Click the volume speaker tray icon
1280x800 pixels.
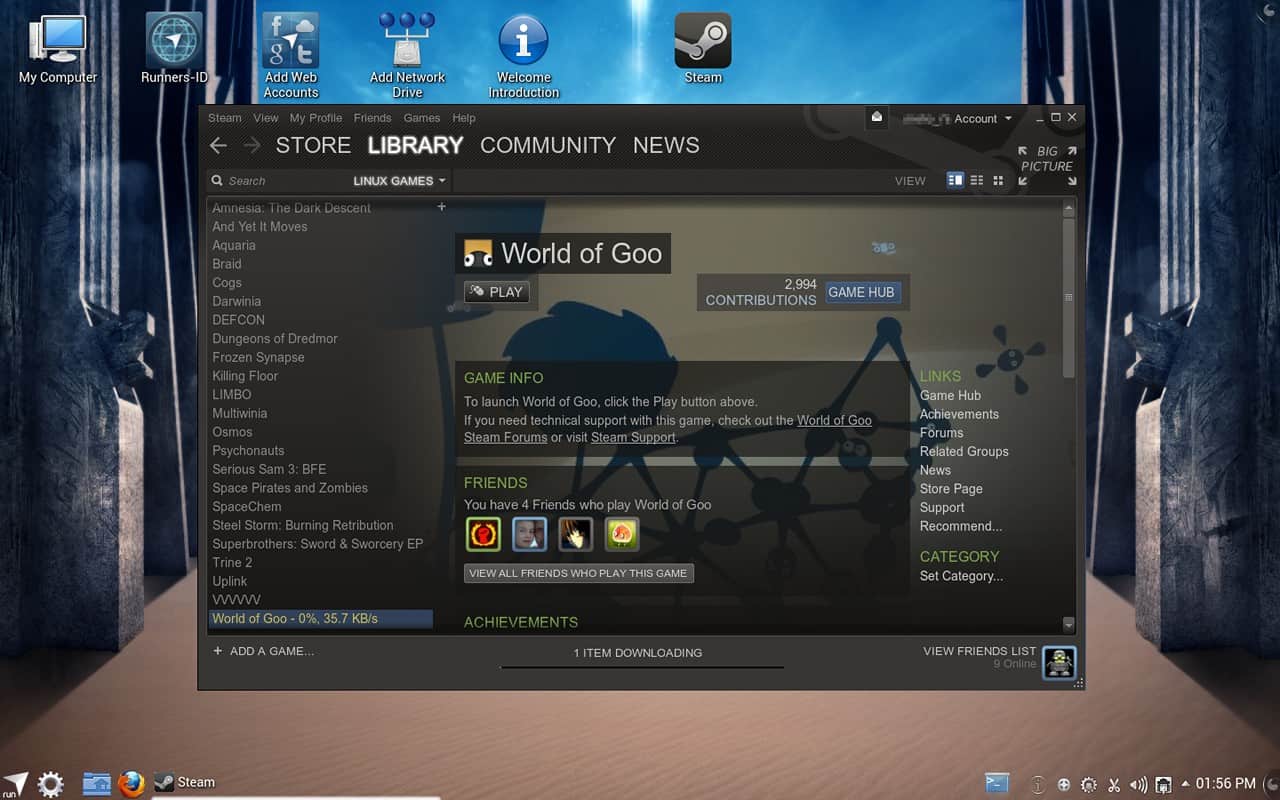pos(1138,784)
